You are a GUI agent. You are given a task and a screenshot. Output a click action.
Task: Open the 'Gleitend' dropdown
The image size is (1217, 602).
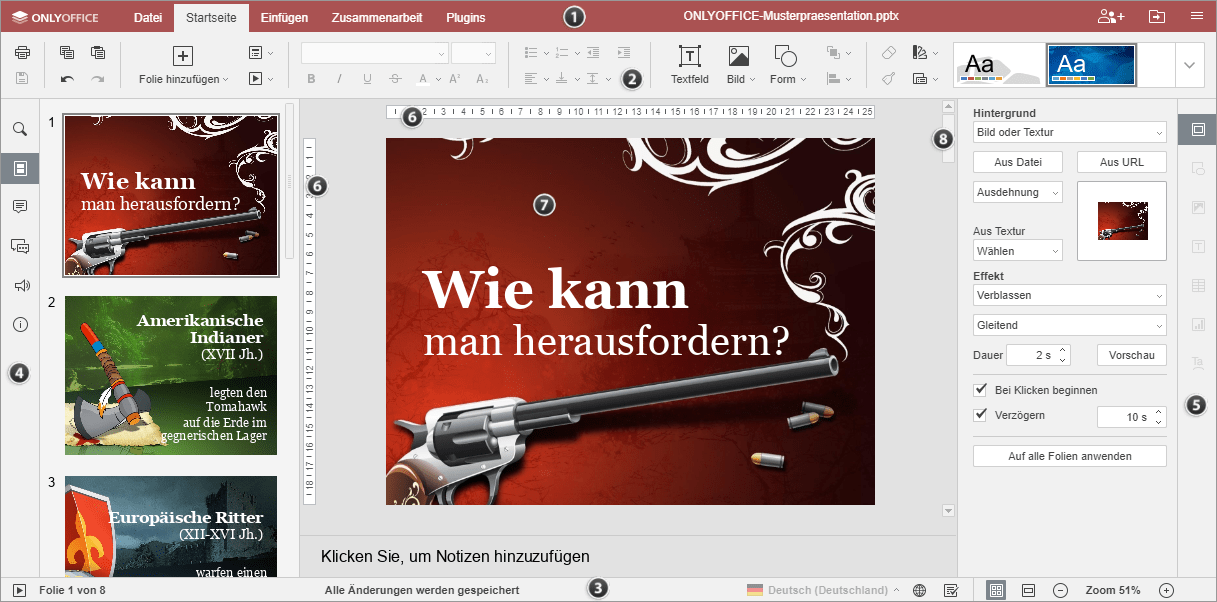point(1069,325)
